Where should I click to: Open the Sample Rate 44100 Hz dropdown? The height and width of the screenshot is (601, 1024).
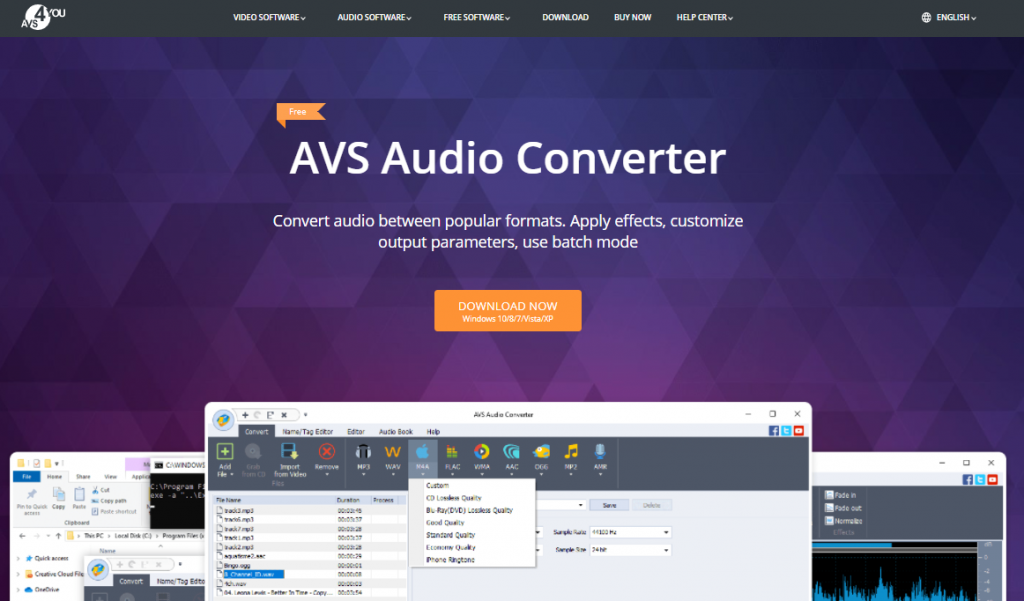coord(630,532)
